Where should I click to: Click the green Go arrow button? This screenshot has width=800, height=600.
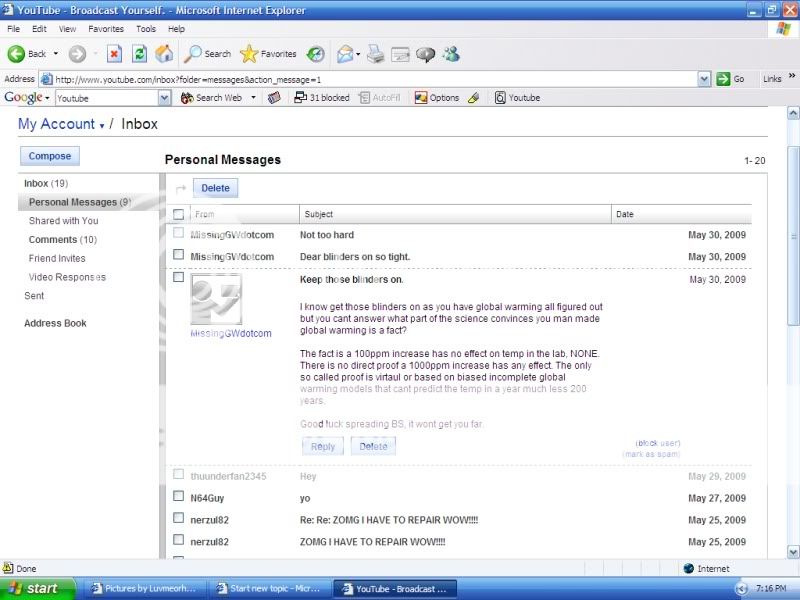(723, 79)
